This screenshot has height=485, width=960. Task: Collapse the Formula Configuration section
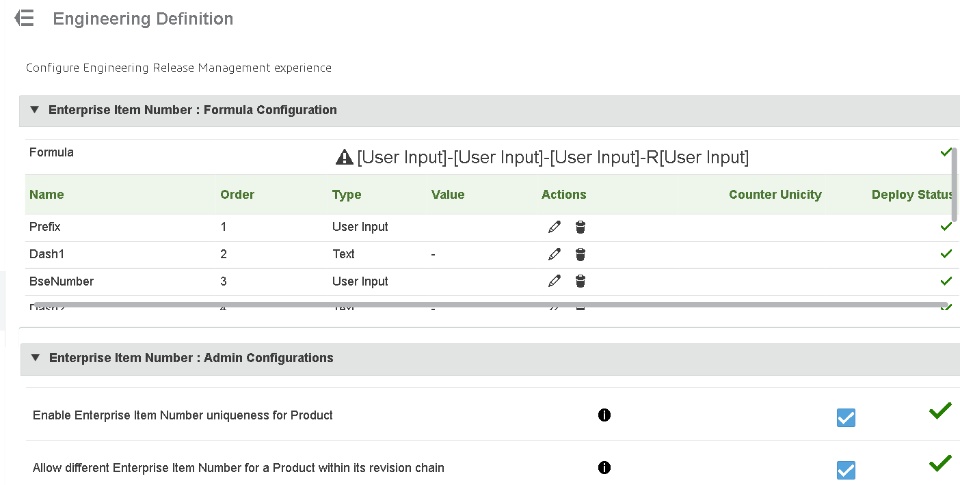pyautogui.click(x=35, y=110)
